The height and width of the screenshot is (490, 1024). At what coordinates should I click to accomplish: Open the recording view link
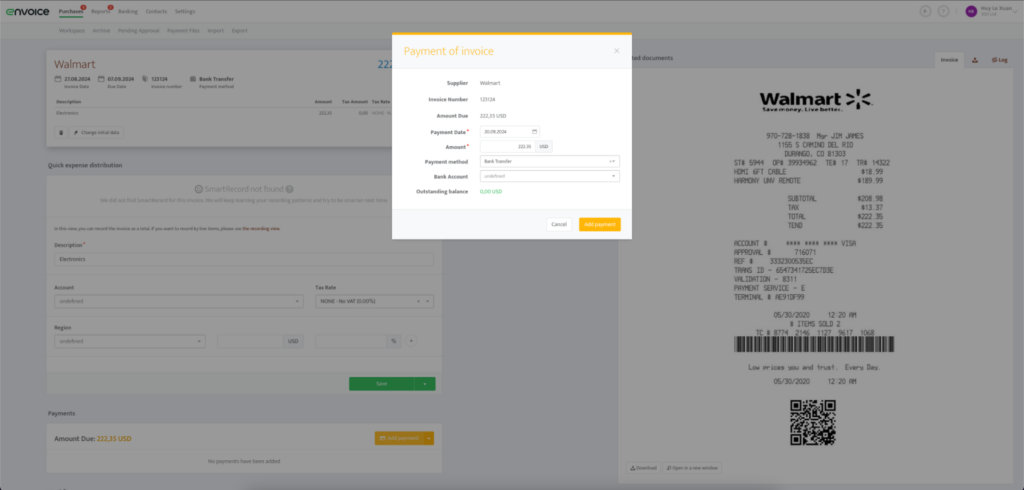(x=261, y=229)
